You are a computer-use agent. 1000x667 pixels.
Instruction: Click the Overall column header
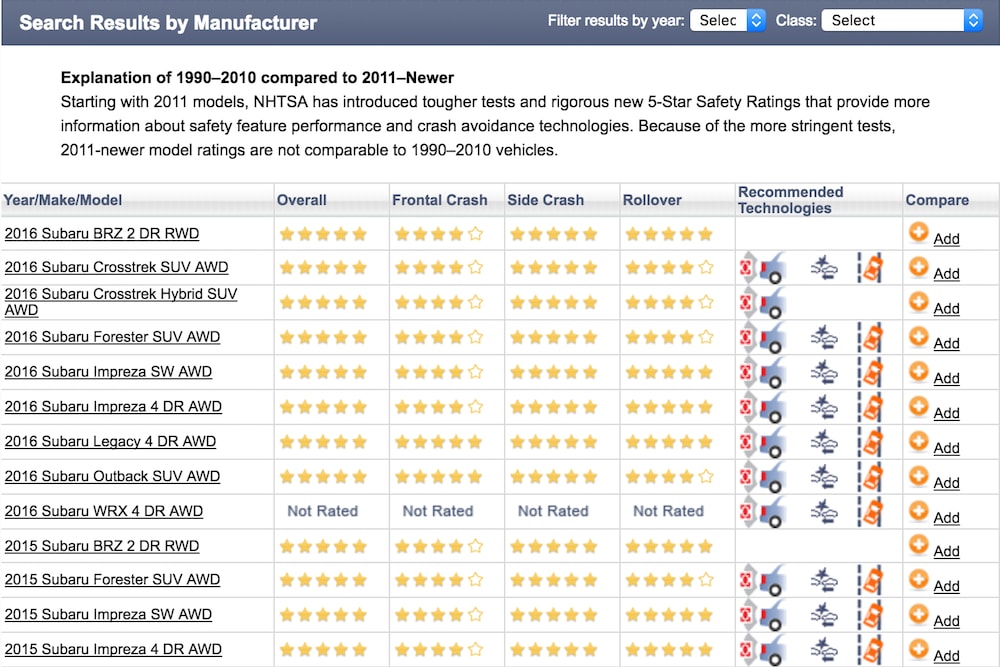[302, 200]
